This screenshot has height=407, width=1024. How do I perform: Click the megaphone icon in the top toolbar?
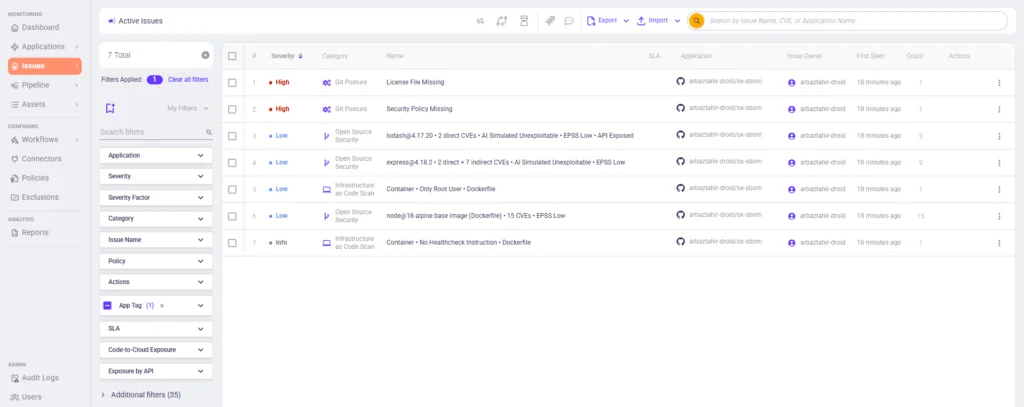click(x=480, y=21)
